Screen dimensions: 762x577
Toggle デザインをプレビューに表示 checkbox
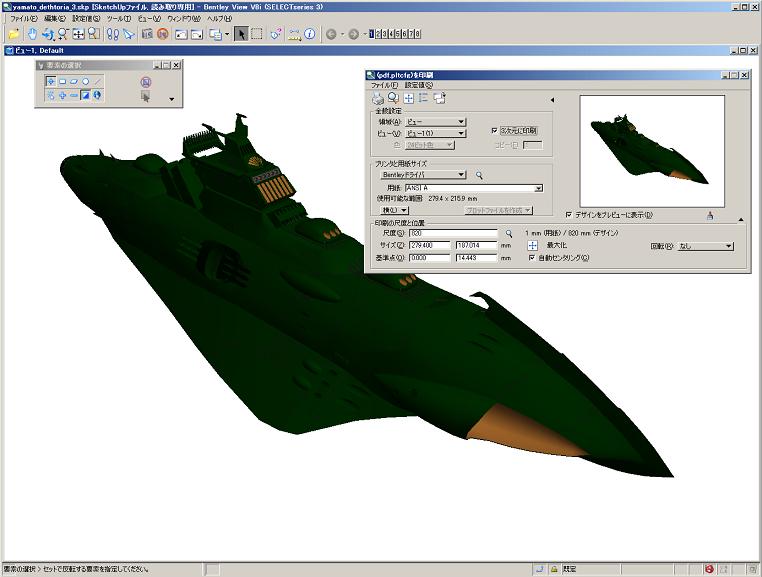tap(569, 214)
